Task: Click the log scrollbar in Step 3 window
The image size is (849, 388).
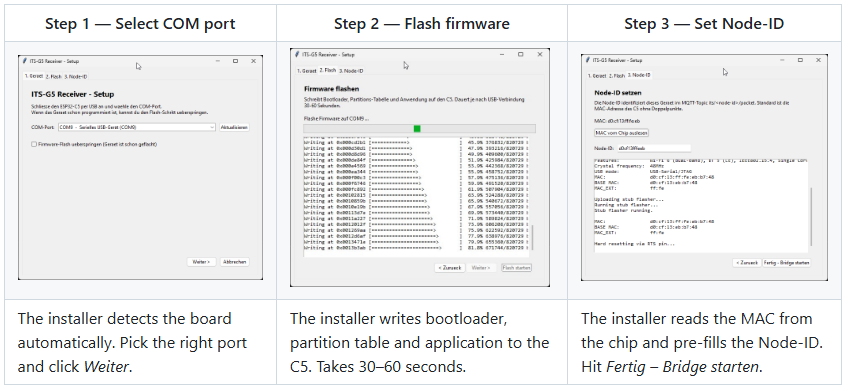Action: tap(811, 216)
